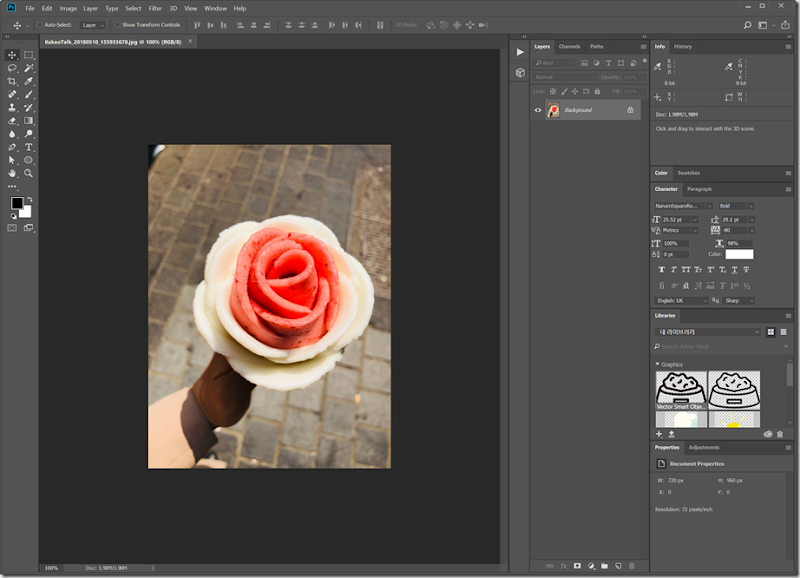
Task: Open the Adjustments tab
Action: [703, 447]
